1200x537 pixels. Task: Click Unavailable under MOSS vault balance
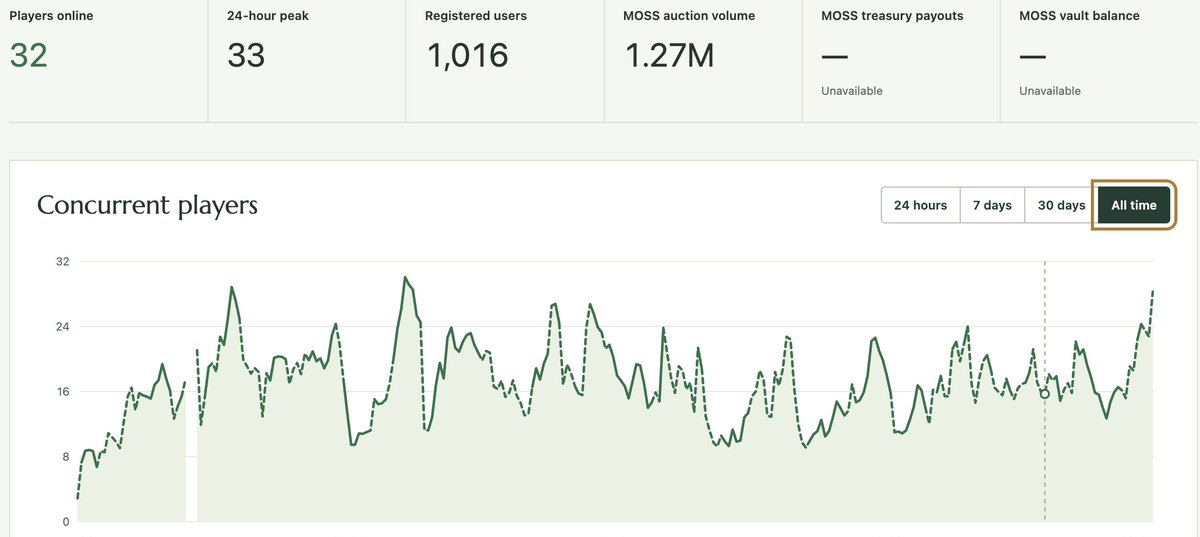point(1050,91)
